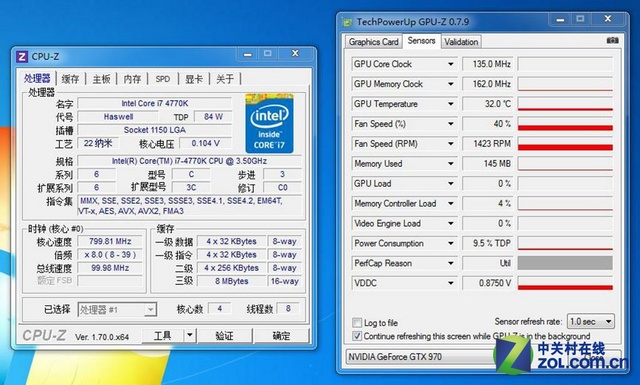Click the GPU-Z title bar app icon
Viewport: 640px width, 385px height.
(x=348, y=22)
